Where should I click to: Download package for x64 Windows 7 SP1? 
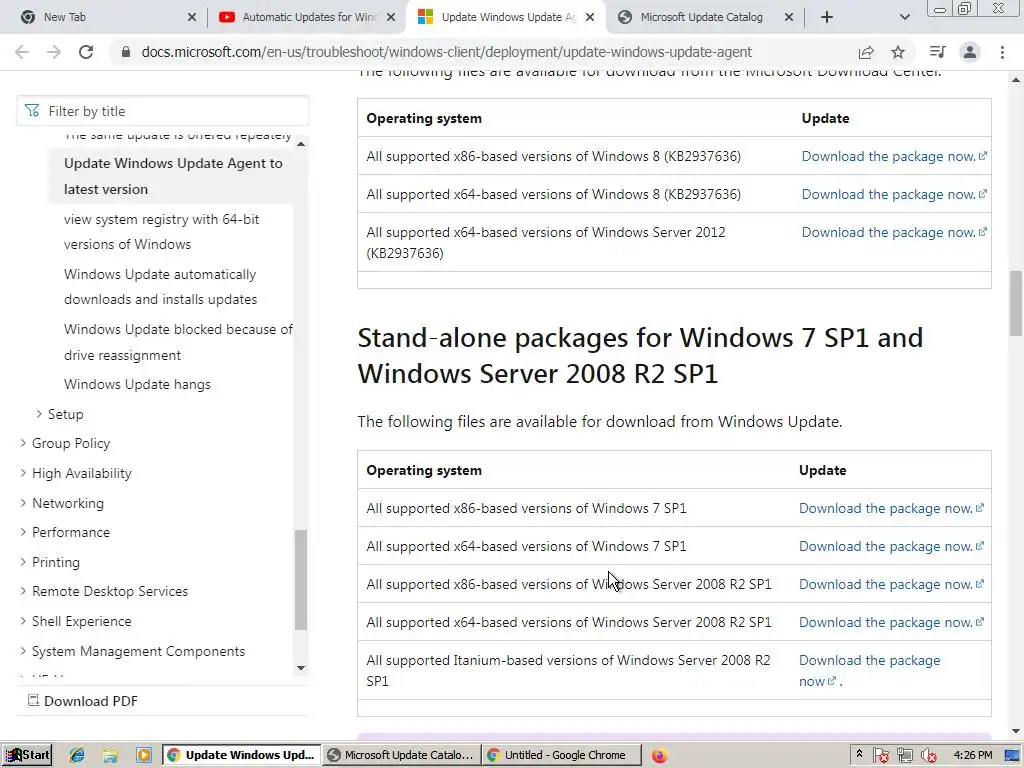(891, 546)
